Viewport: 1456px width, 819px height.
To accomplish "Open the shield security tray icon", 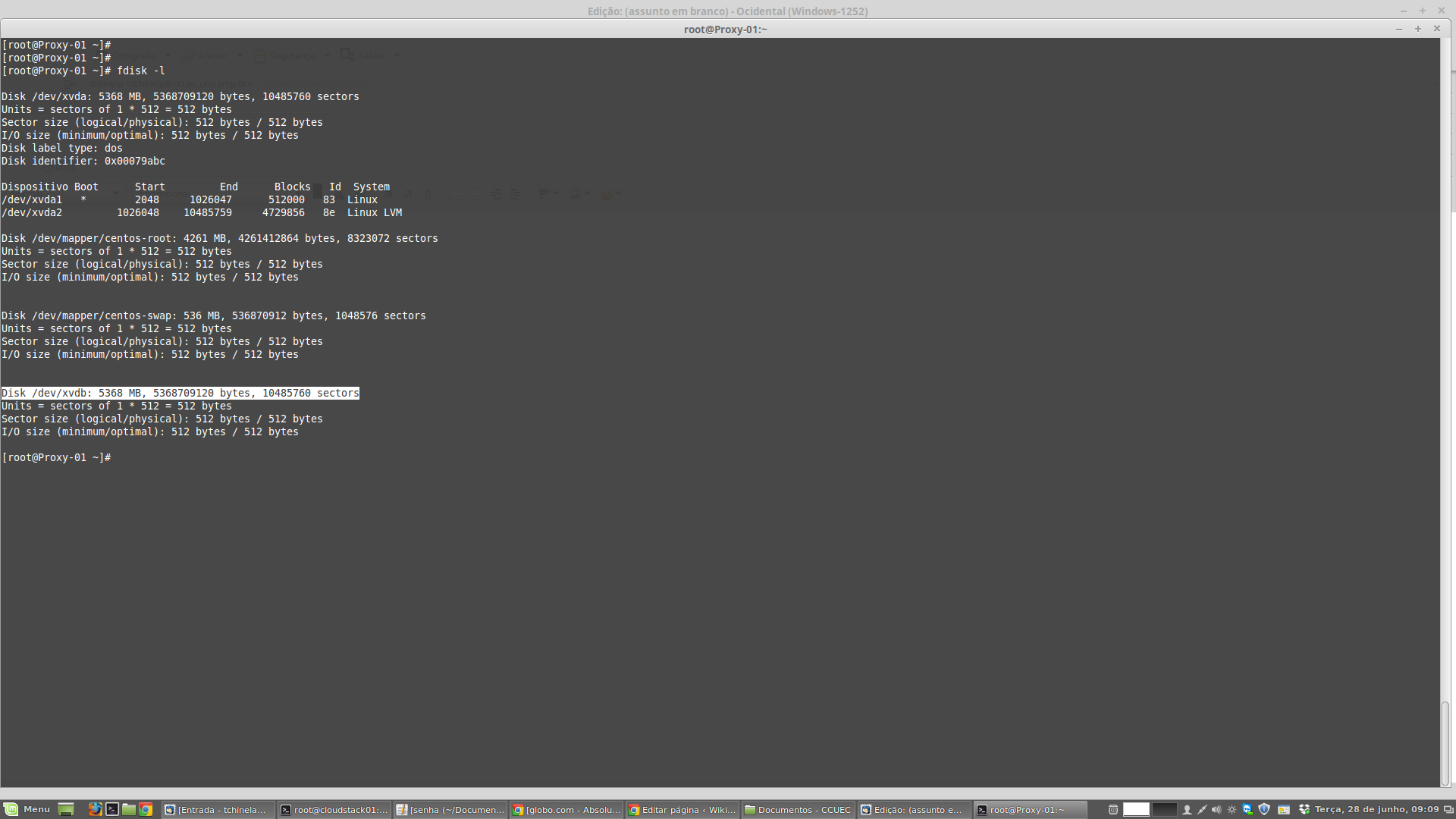I will (x=1264, y=809).
